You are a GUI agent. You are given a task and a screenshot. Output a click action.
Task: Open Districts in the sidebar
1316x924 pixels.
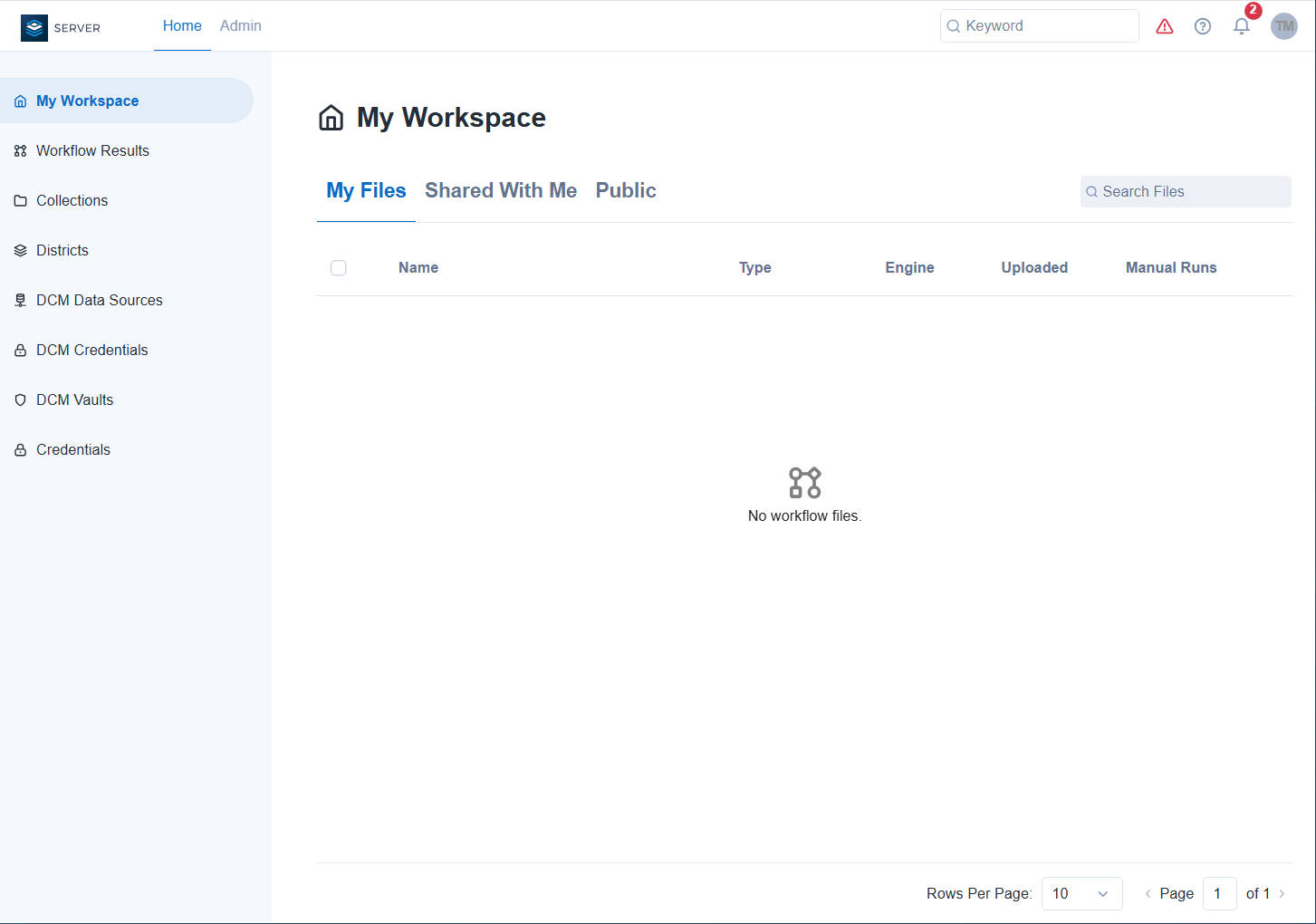[x=127, y=250]
